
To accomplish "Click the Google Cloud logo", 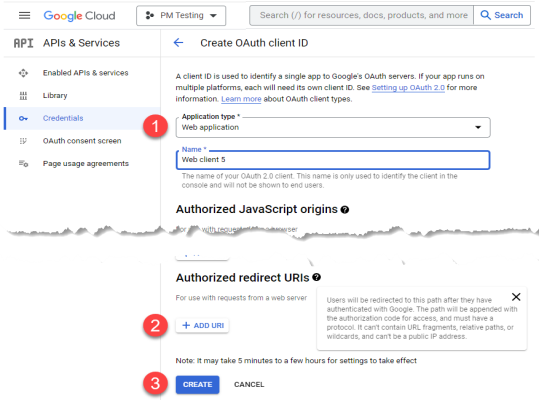I will tap(79, 15).
